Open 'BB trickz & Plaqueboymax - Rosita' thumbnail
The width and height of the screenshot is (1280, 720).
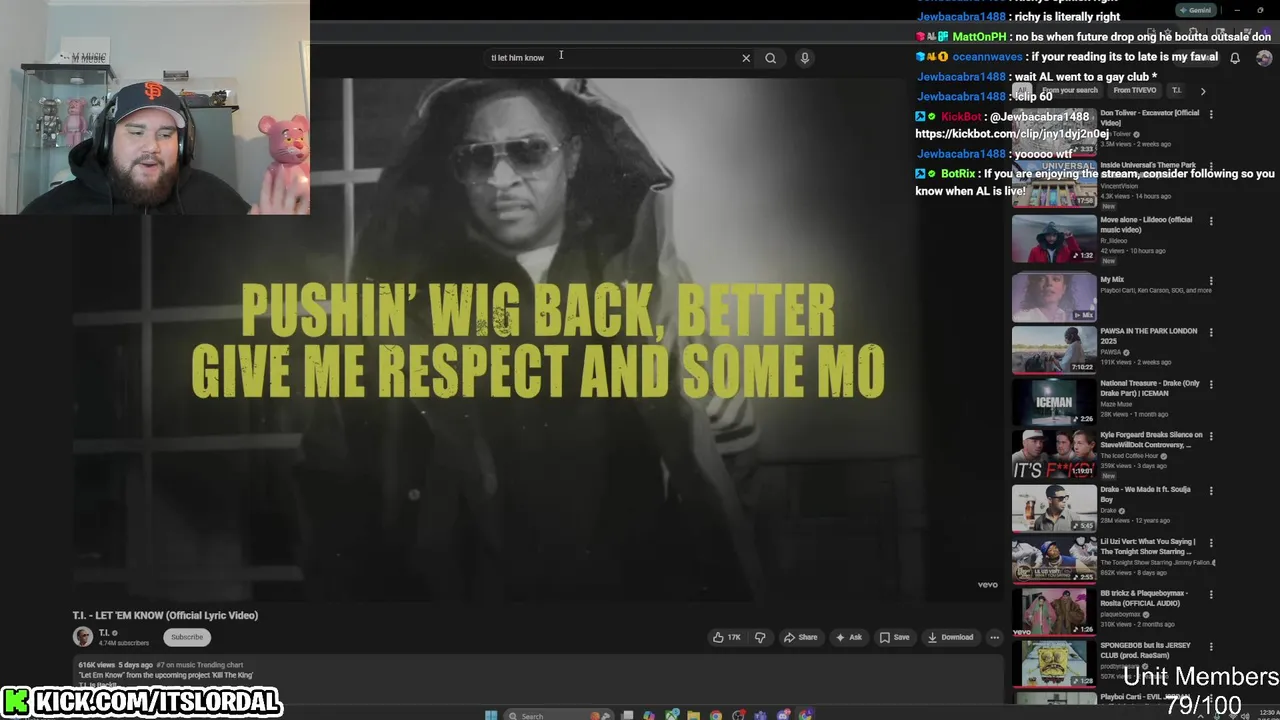[x=1054, y=611]
